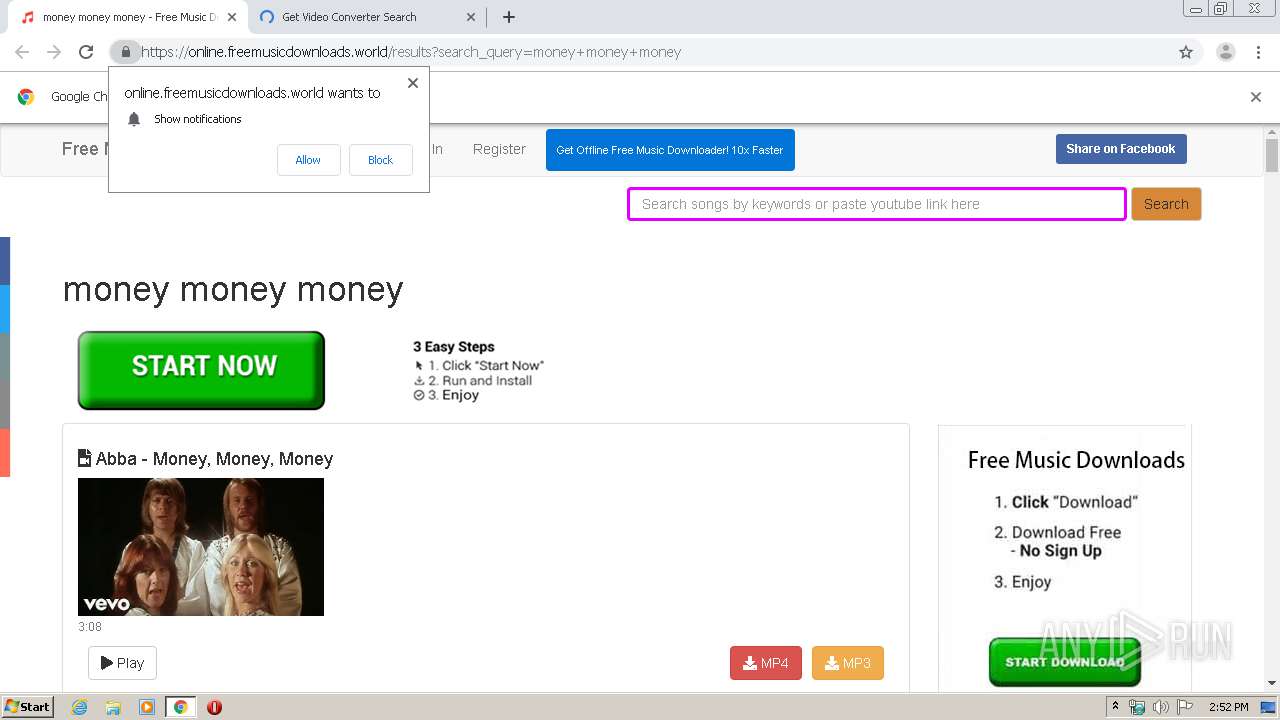This screenshot has height=720, width=1280.
Task: Click the red Opera taskbar icon
Action: tap(214, 707)
